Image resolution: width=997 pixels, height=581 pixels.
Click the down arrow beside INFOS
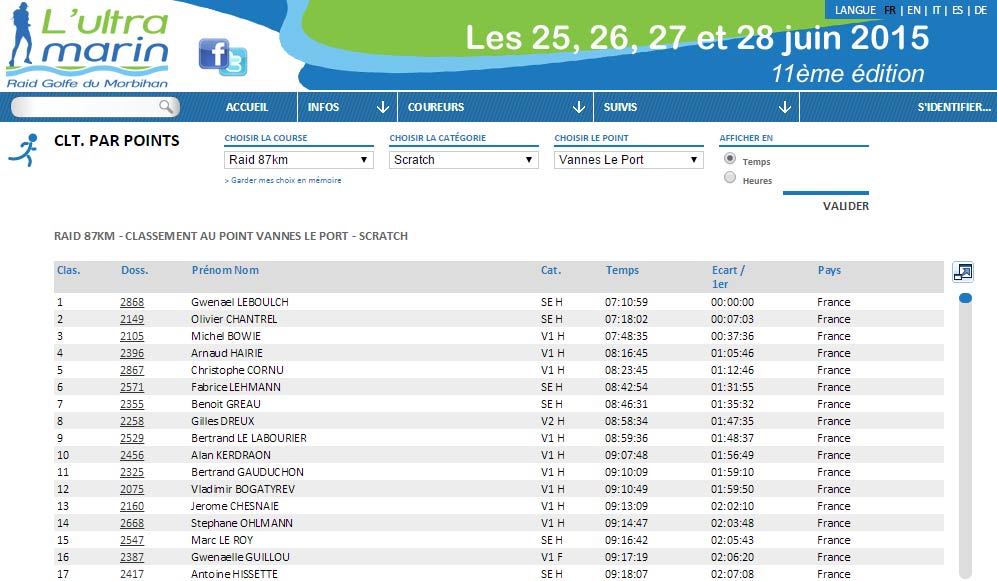coord(382,107)
